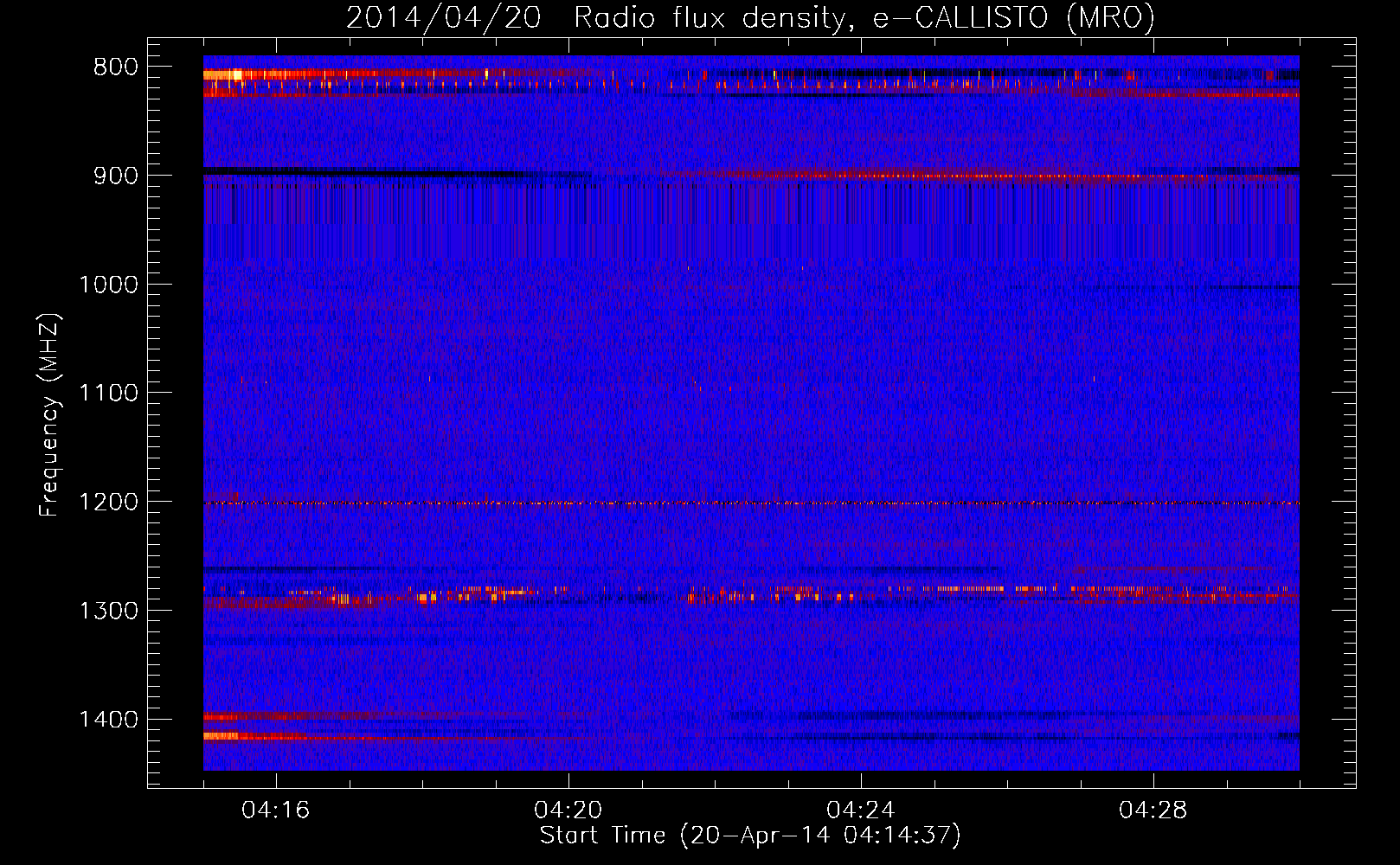Click the "Frequency (MHZ)" axis title

point(49,415)
